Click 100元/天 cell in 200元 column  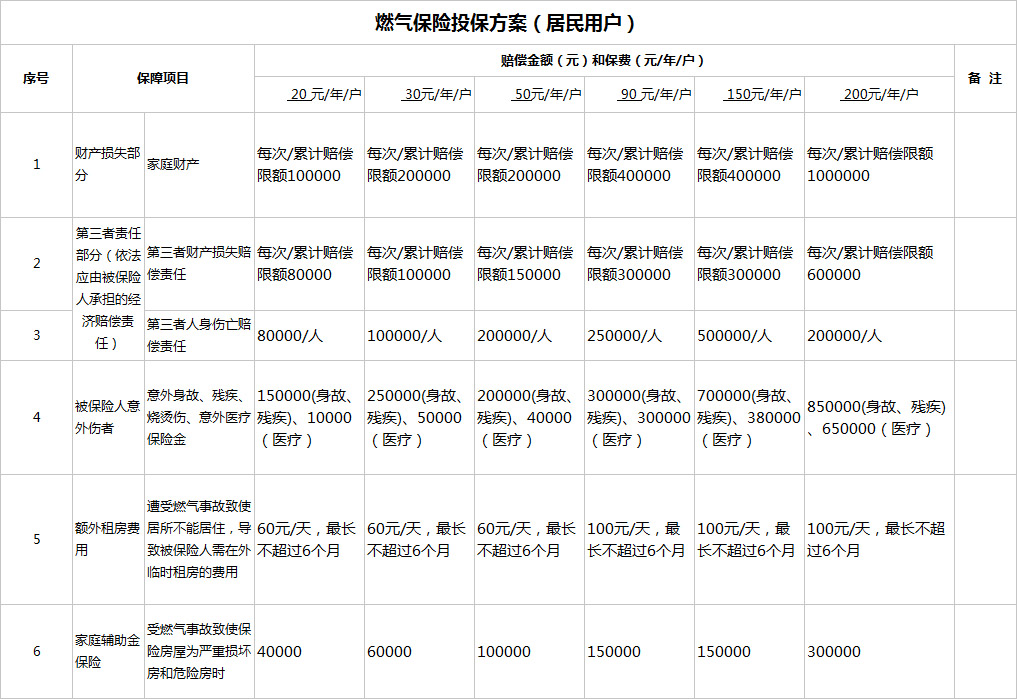(x=879, y=539)
